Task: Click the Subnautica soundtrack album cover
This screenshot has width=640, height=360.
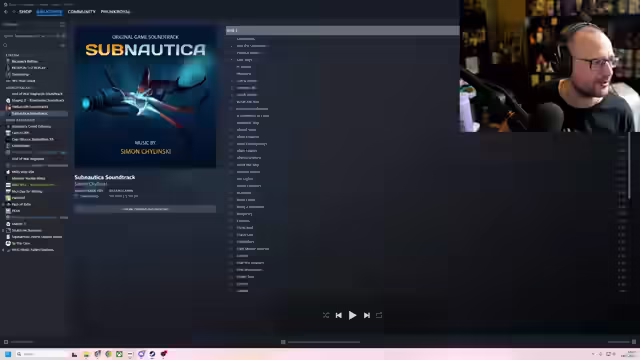Action: point(145,97)
